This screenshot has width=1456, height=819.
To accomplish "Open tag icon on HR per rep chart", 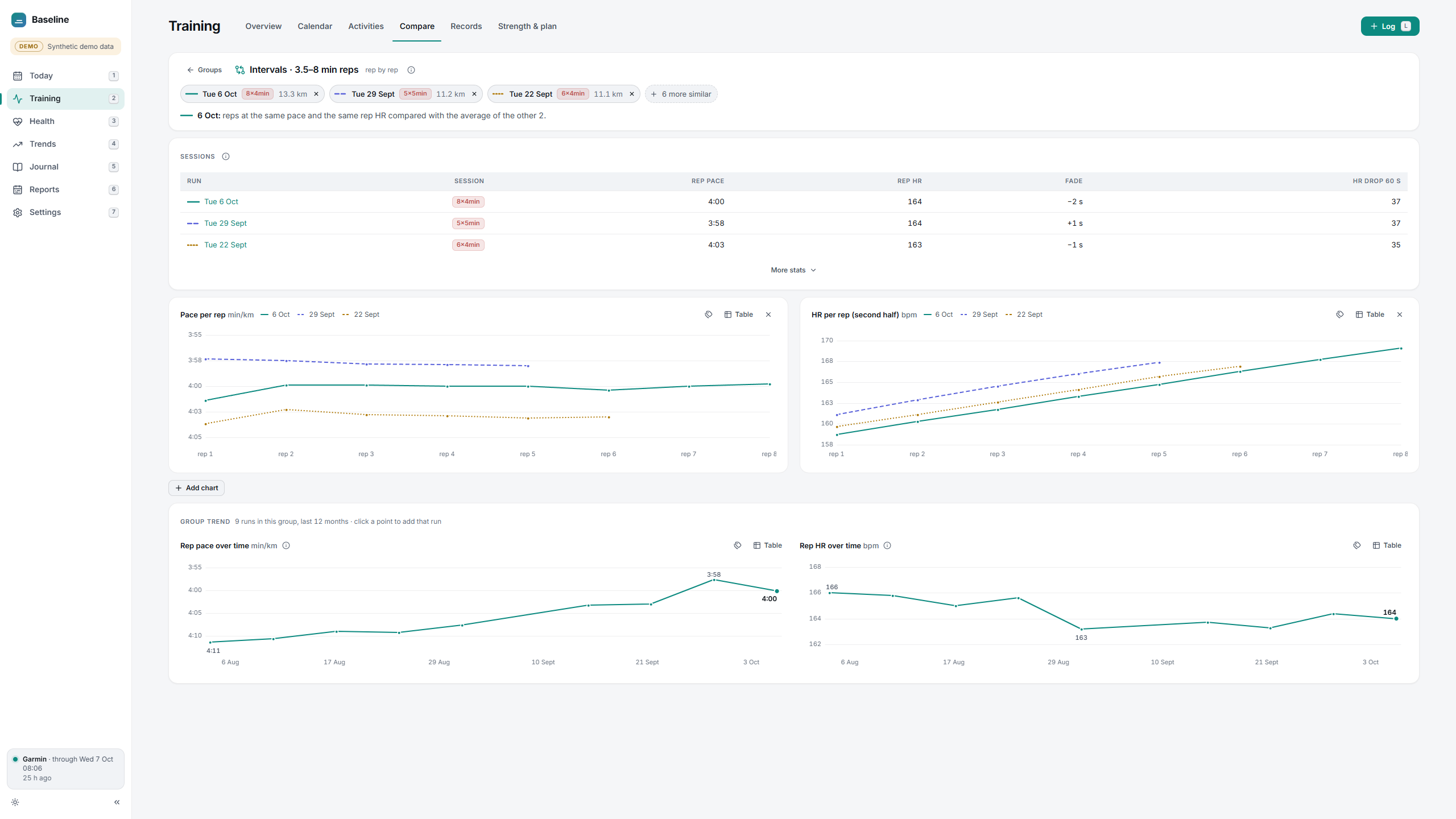I will click(1340, 315).
